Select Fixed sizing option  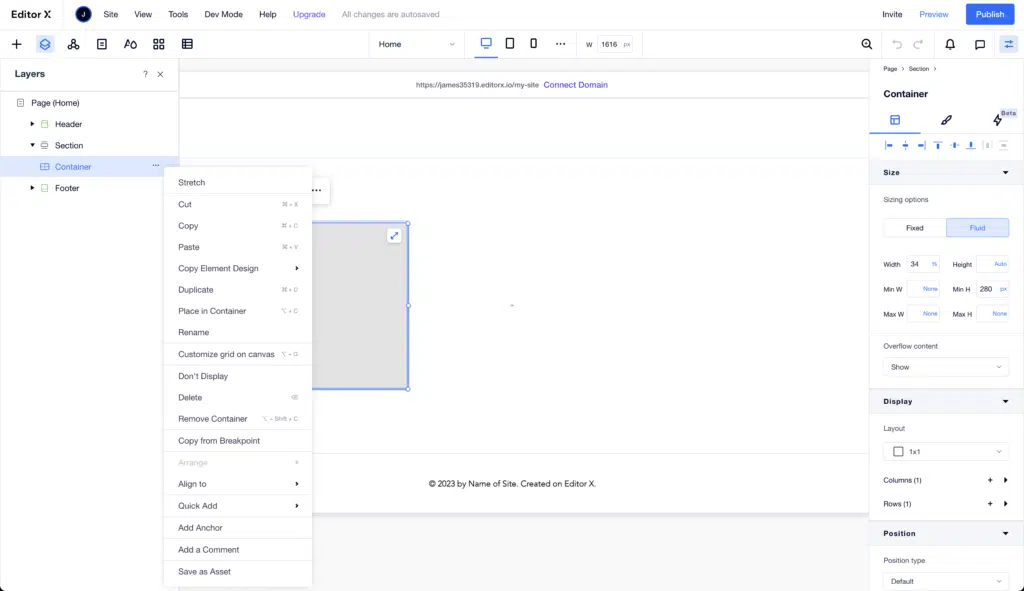point(914,228)
